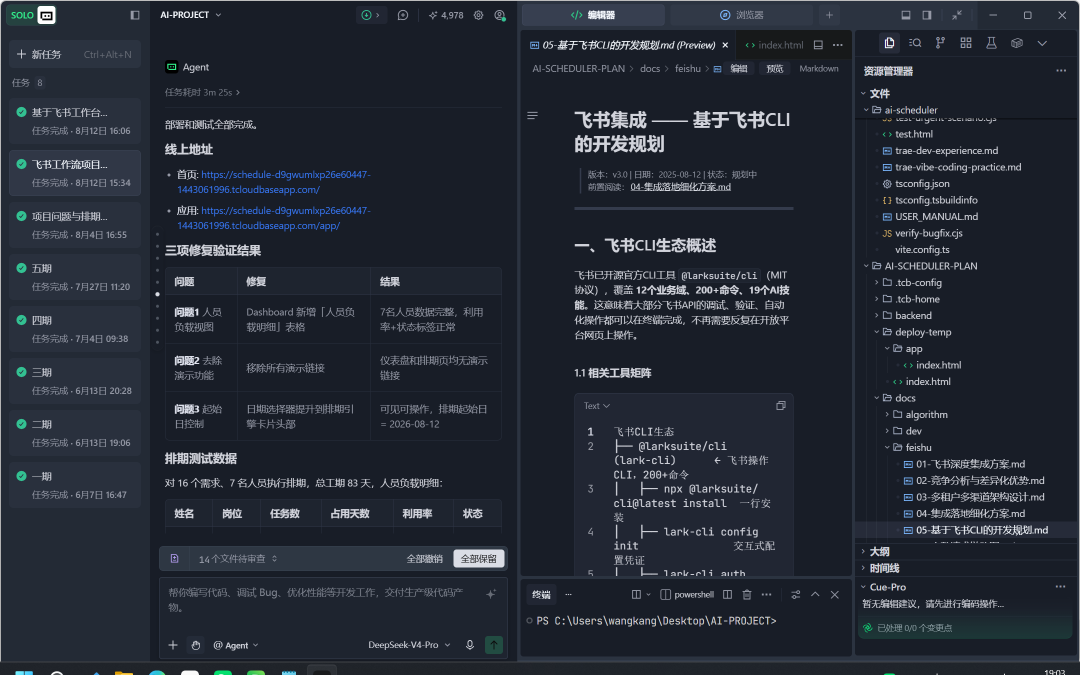Open the @ Agent mode dropdown
The image size is (1080, 675).
point(236,645)
